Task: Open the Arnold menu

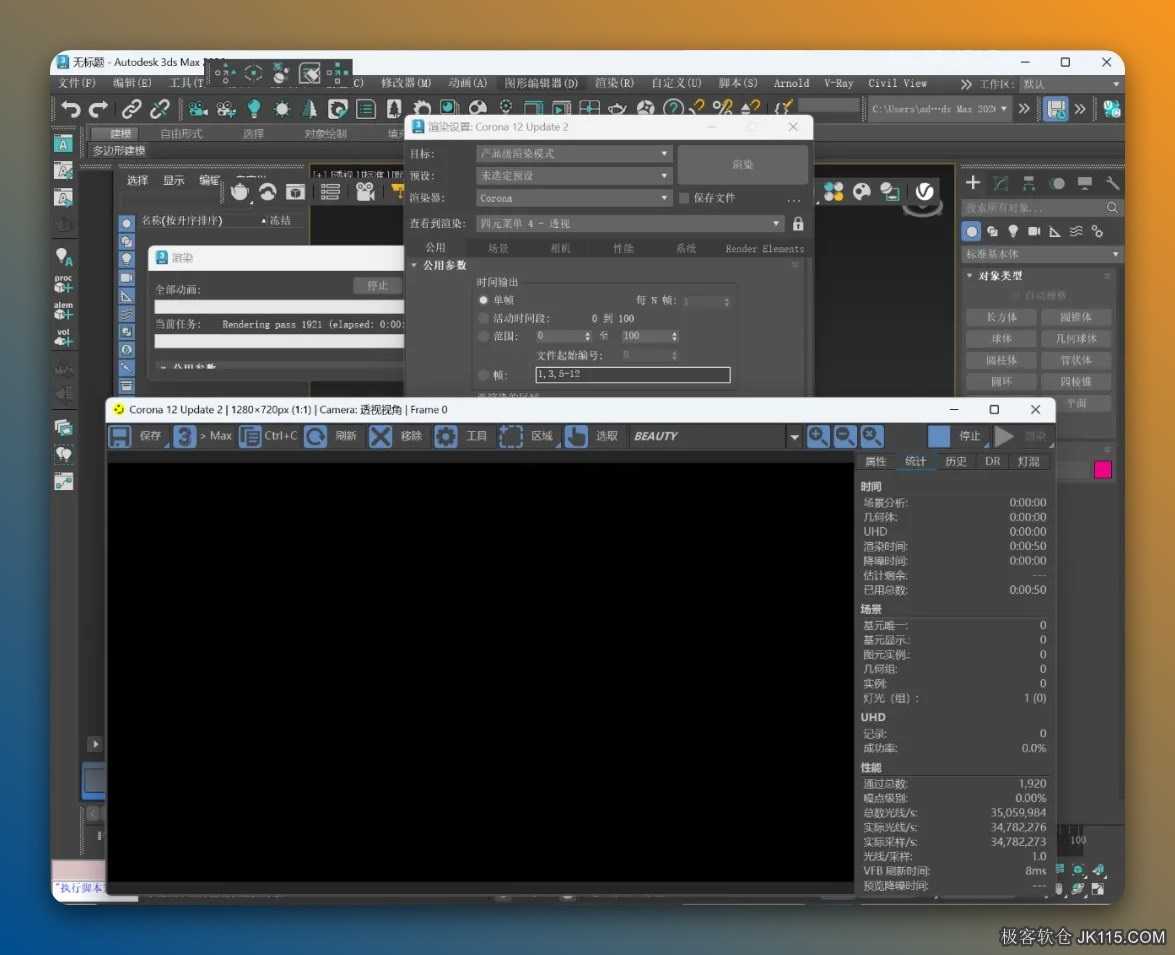Action: click(x=791, y=83)
